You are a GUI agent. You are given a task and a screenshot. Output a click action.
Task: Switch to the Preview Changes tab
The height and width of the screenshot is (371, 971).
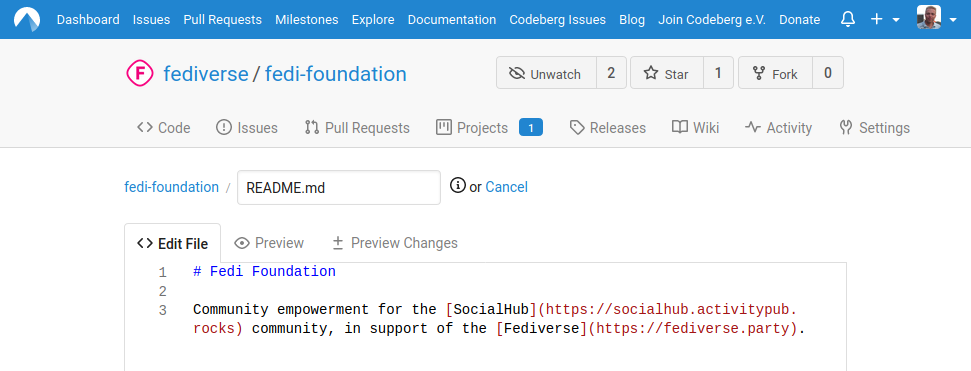(394, 243)
